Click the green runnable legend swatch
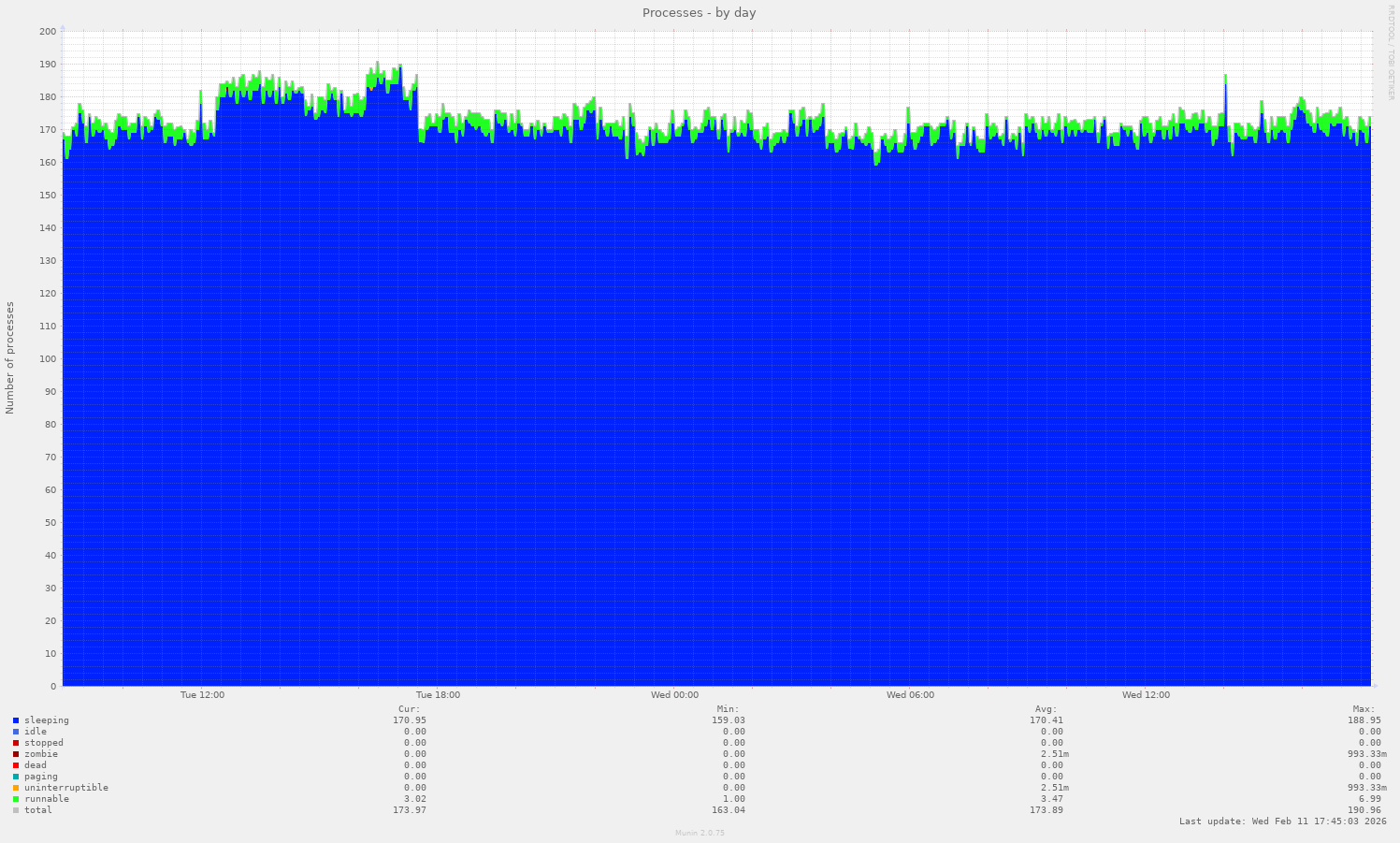 pyautogui.click(x=16, y=799)
